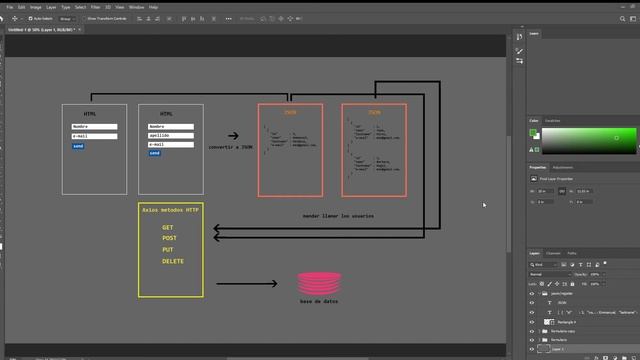Switch to the Paths tab
The image size is (640, 360).
(572, 253)
